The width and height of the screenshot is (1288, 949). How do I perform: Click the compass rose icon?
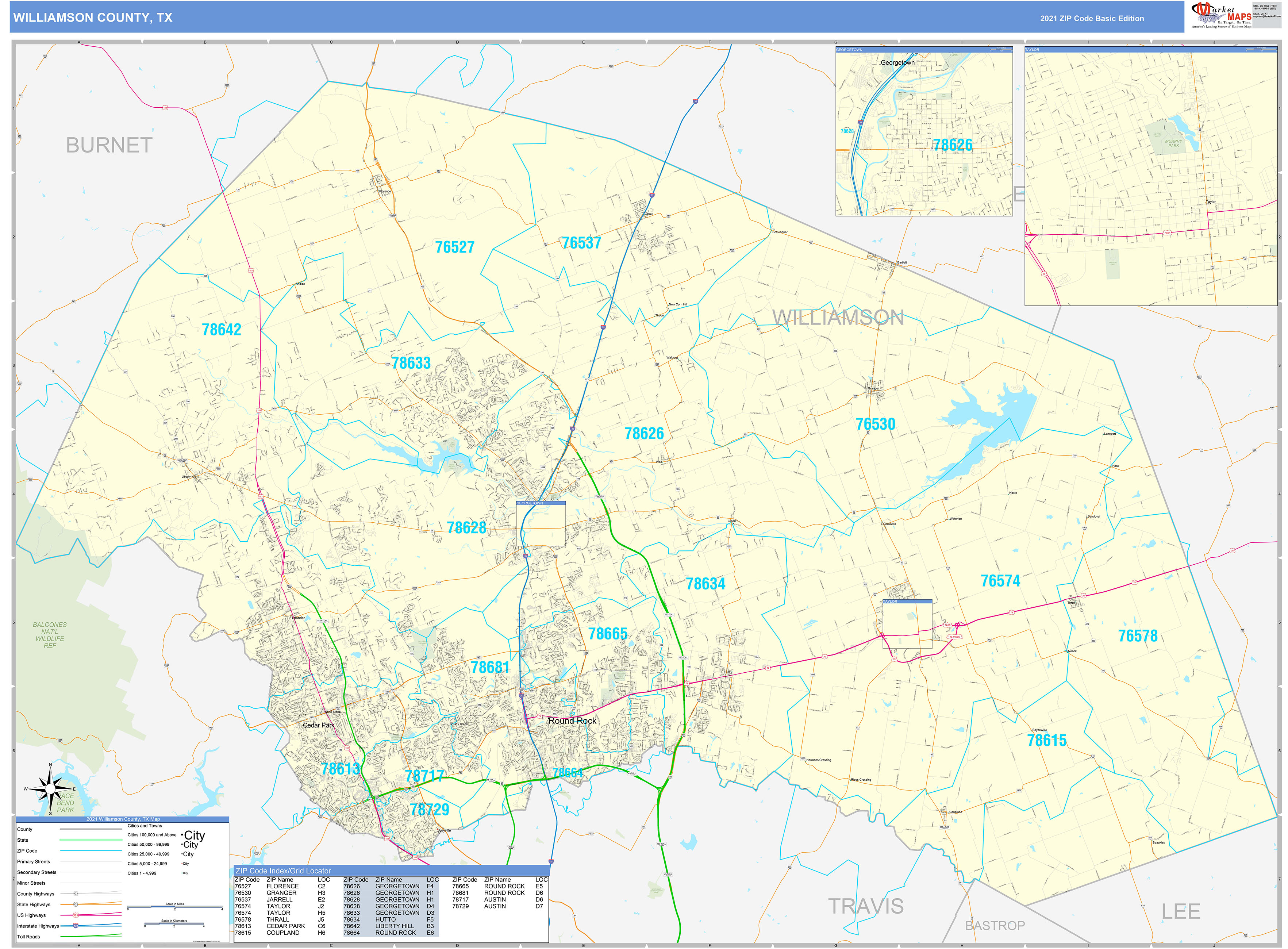[x=50, y=788]
